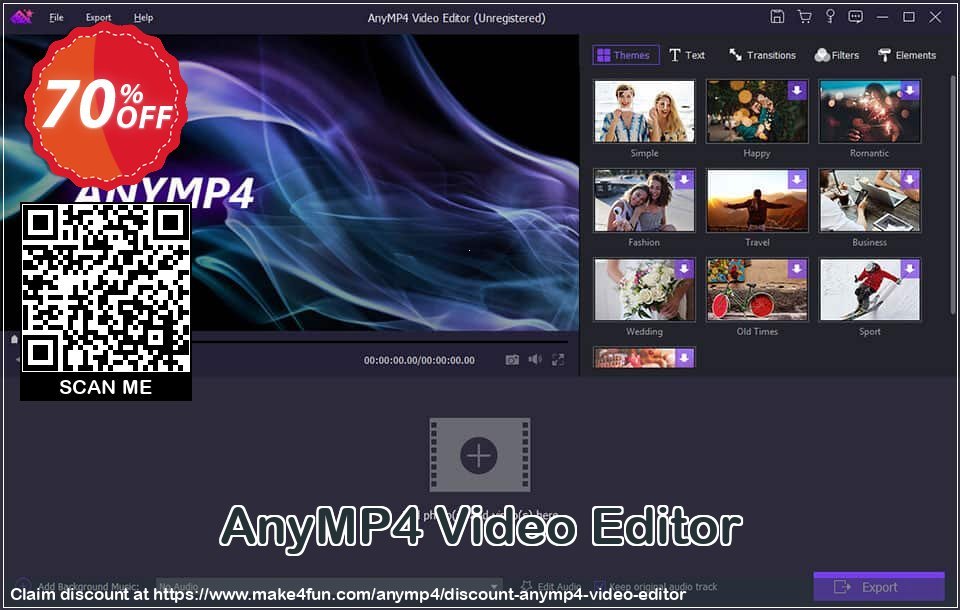Switch to the Themes tab
Image resolution: width=960 pixels, height=610 pixels.
click(625, 55)
